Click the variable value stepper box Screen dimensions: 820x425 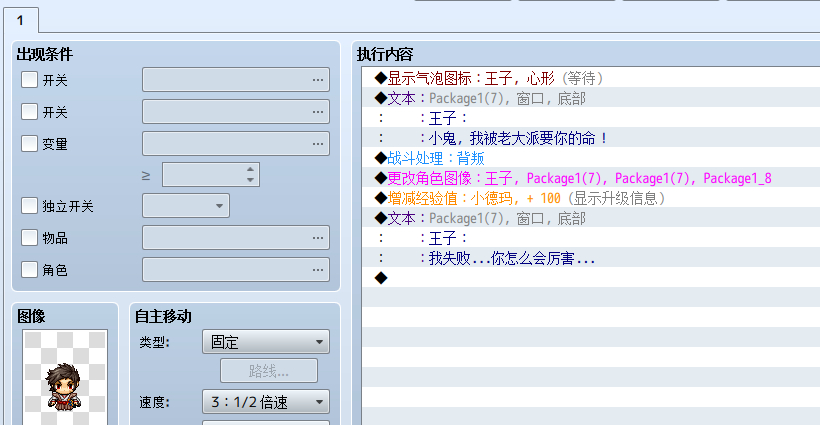(211, 175)
